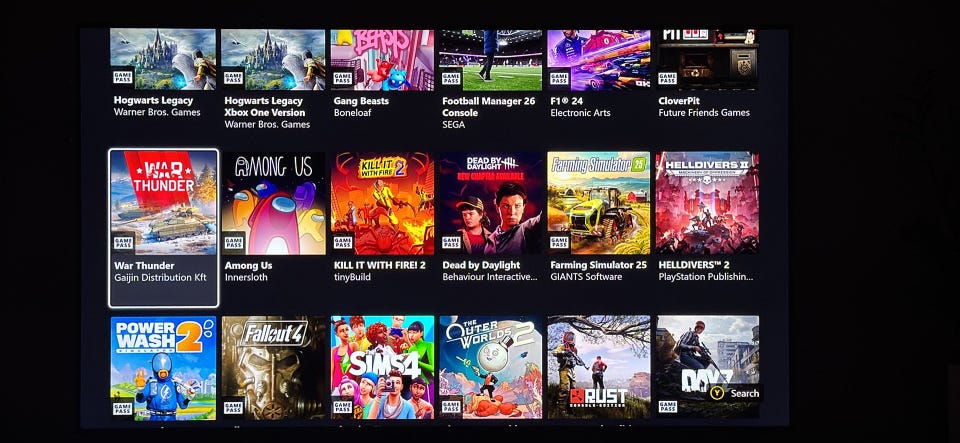This screenshot has height=443, width=960.
Task: Select the War Thunder game tile
Action: [x=163, y=228]
